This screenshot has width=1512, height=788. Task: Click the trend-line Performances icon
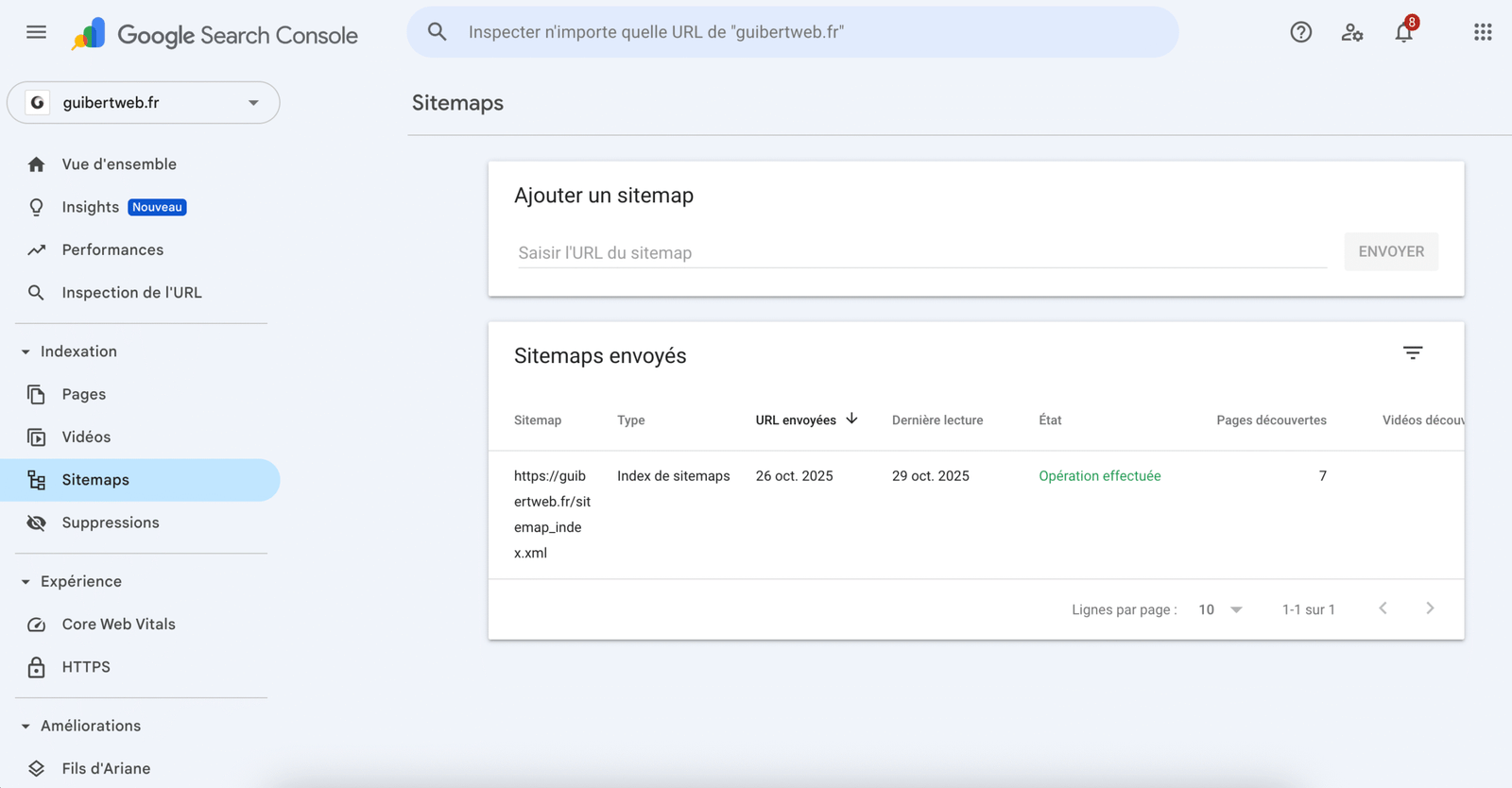[36, 250]
